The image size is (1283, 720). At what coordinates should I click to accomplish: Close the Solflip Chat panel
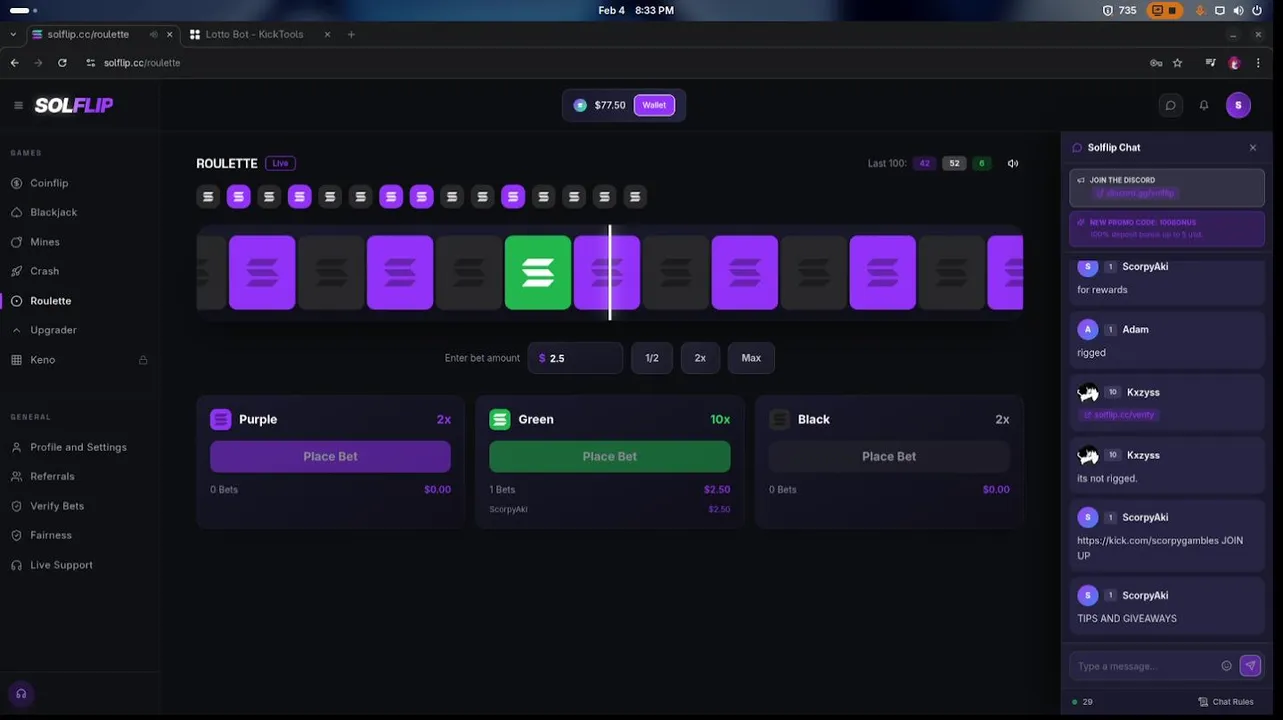(x=1253, y=148)
